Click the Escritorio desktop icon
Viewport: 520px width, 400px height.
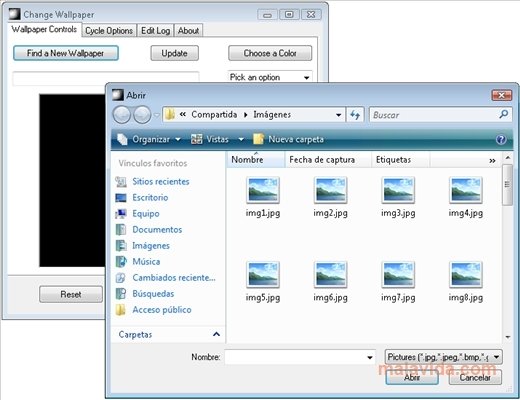pos(121,198)
